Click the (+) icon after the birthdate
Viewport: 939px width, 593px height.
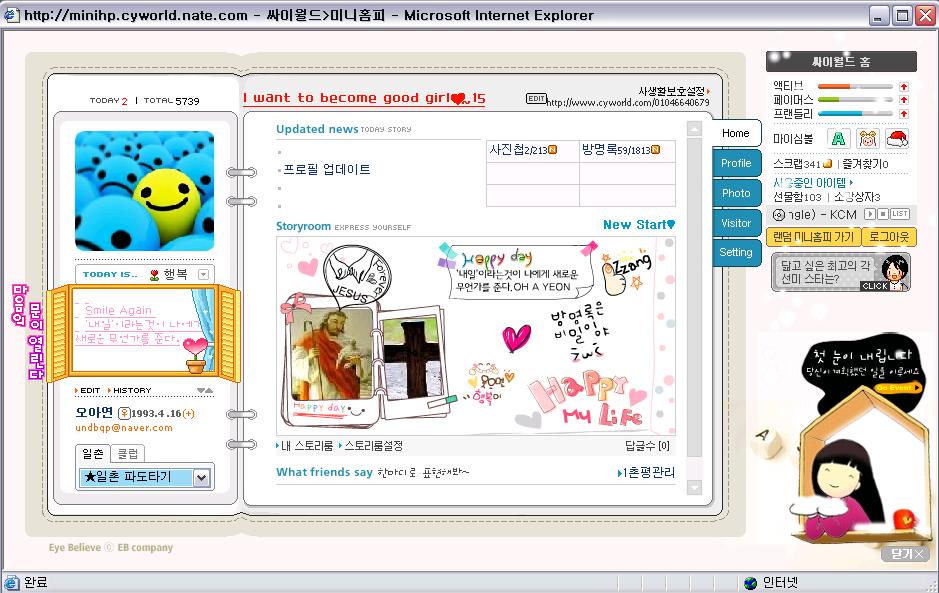(x=189, y=413)
